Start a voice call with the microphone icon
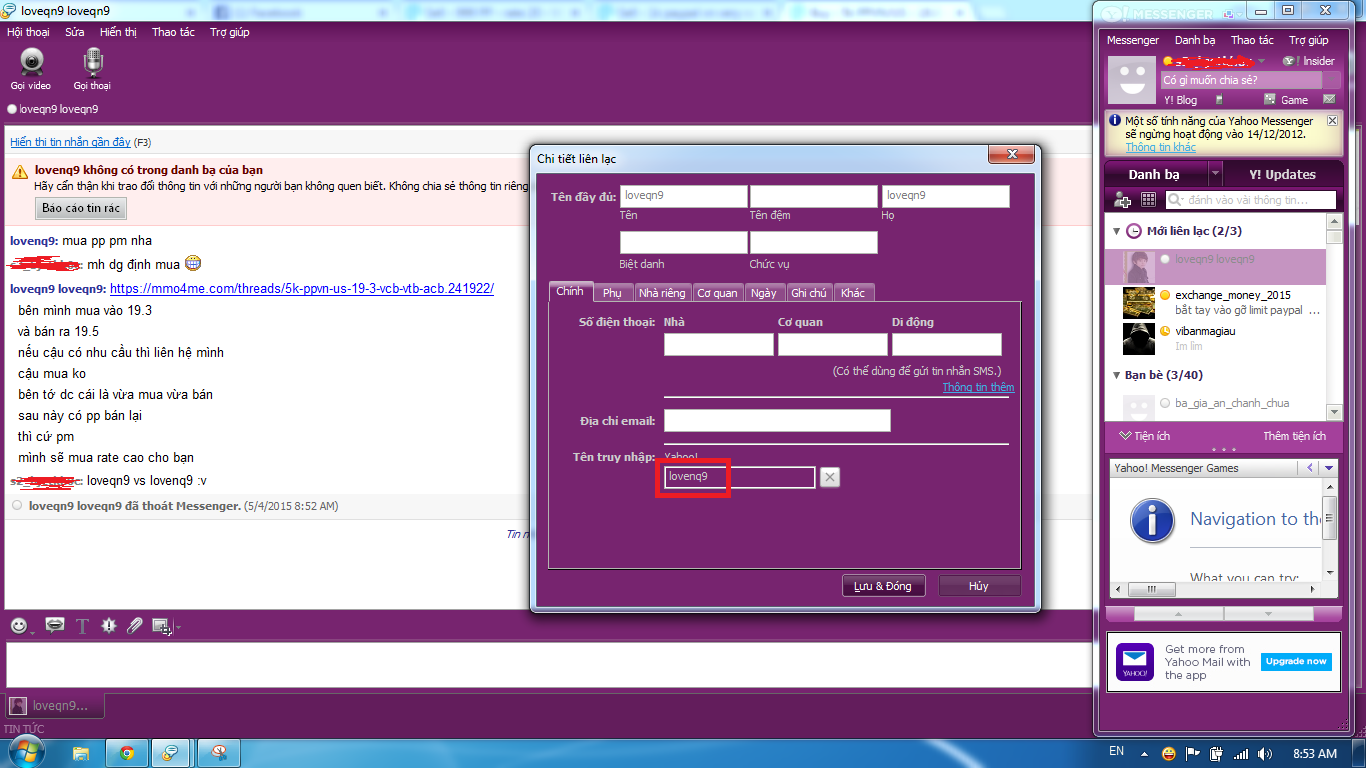 click(x=92, y=63)
